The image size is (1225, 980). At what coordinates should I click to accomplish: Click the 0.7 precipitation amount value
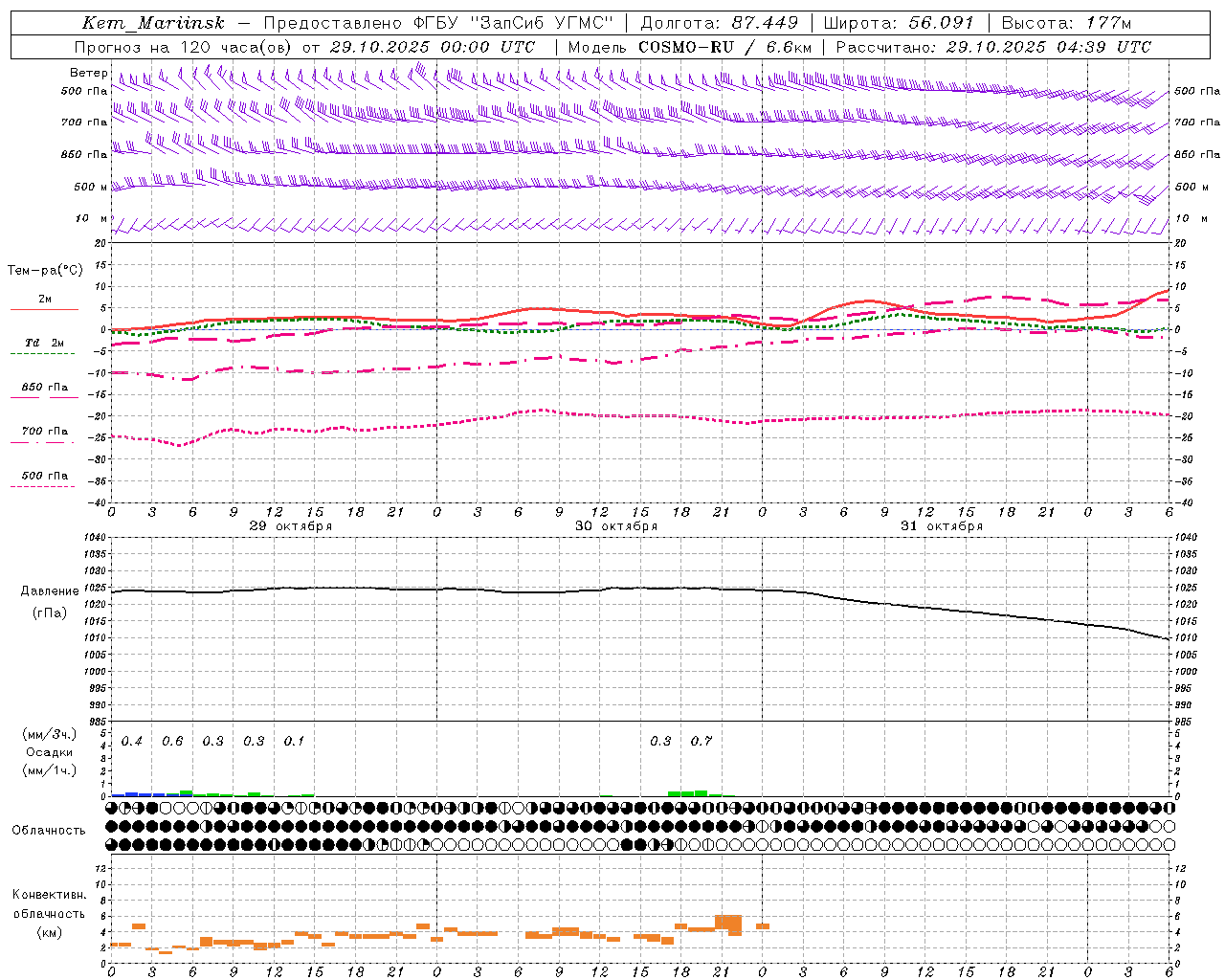[702, 741]
